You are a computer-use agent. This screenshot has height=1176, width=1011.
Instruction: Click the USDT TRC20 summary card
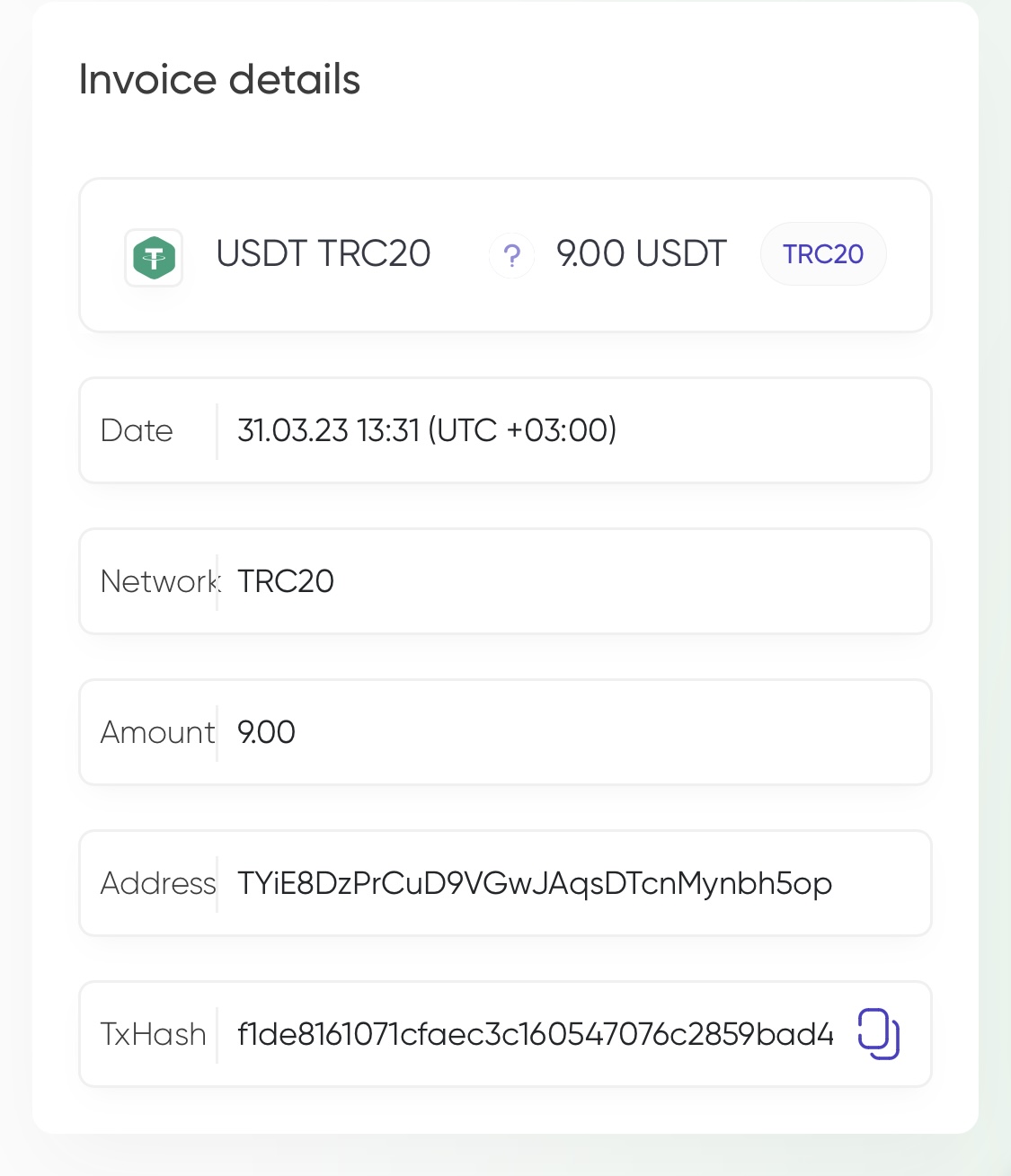click(505, 255)
